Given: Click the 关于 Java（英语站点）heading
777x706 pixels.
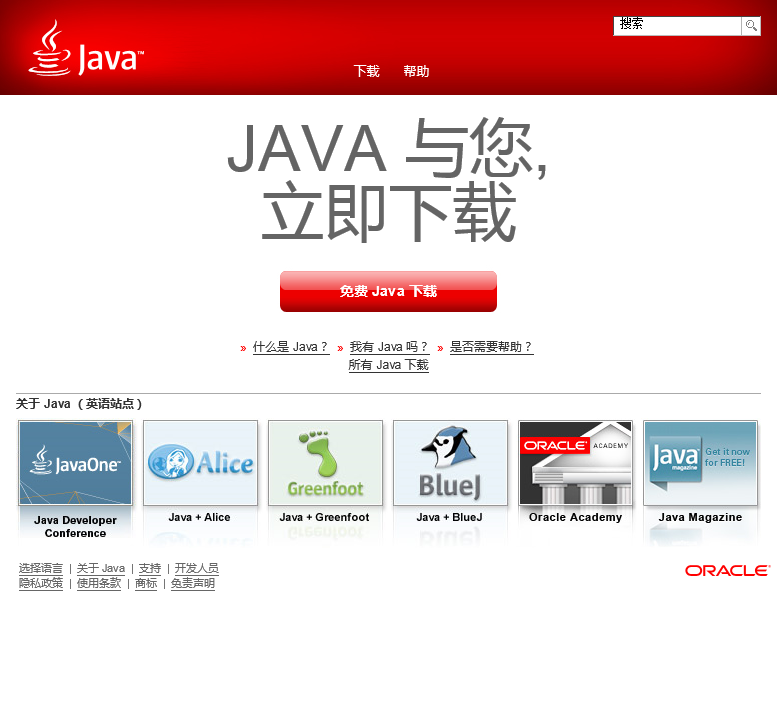Looking at the screenshot, I should [x=79, y=404].
